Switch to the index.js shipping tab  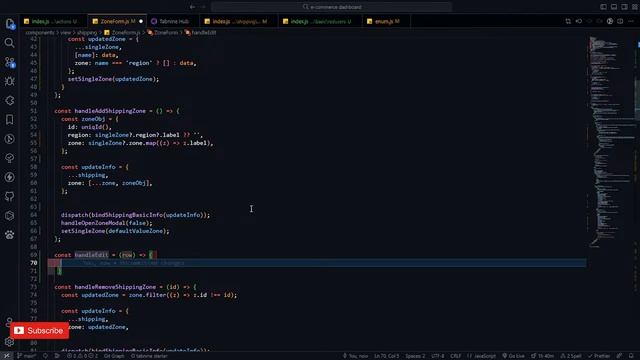pyautogui.click(x=239, y=21)
